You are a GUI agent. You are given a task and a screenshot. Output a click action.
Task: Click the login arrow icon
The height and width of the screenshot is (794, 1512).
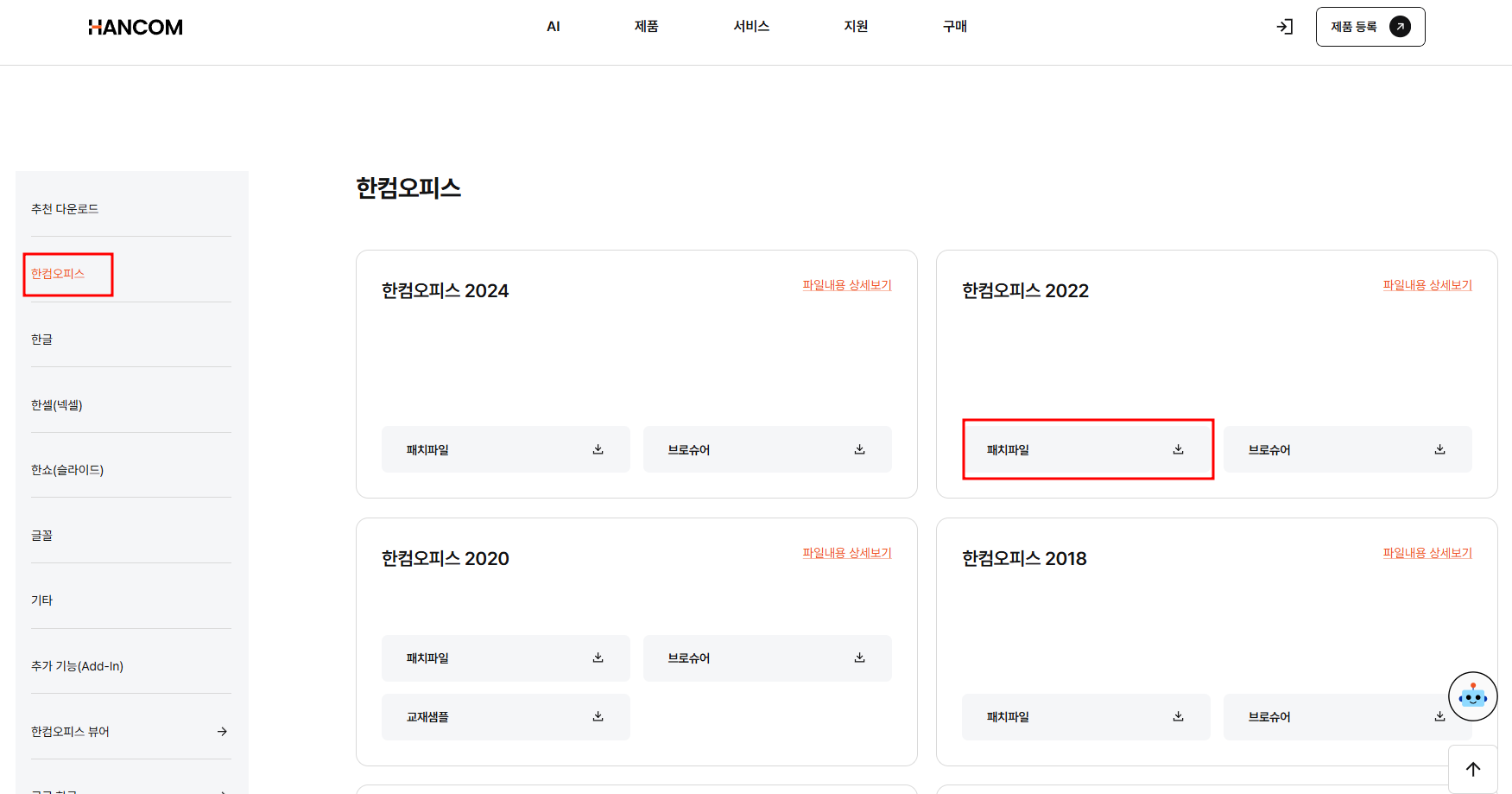[x=1285, y=27]
